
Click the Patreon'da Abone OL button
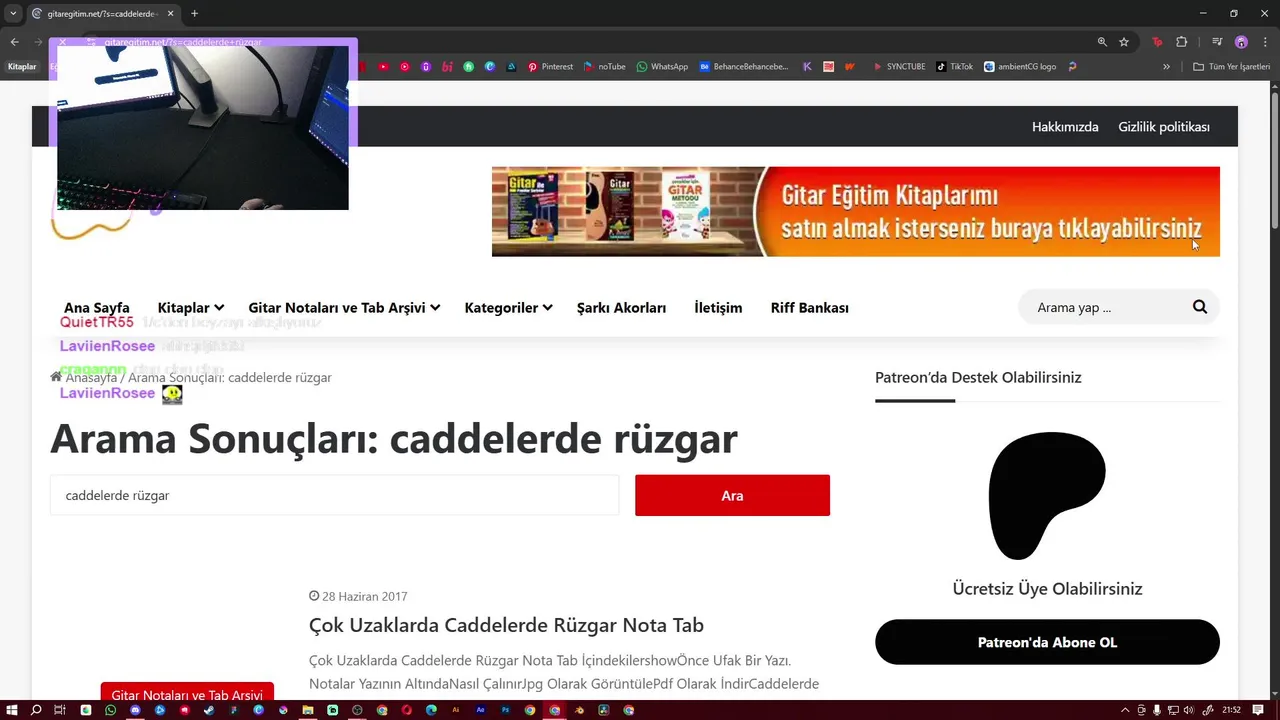[x=1047, y=642]
